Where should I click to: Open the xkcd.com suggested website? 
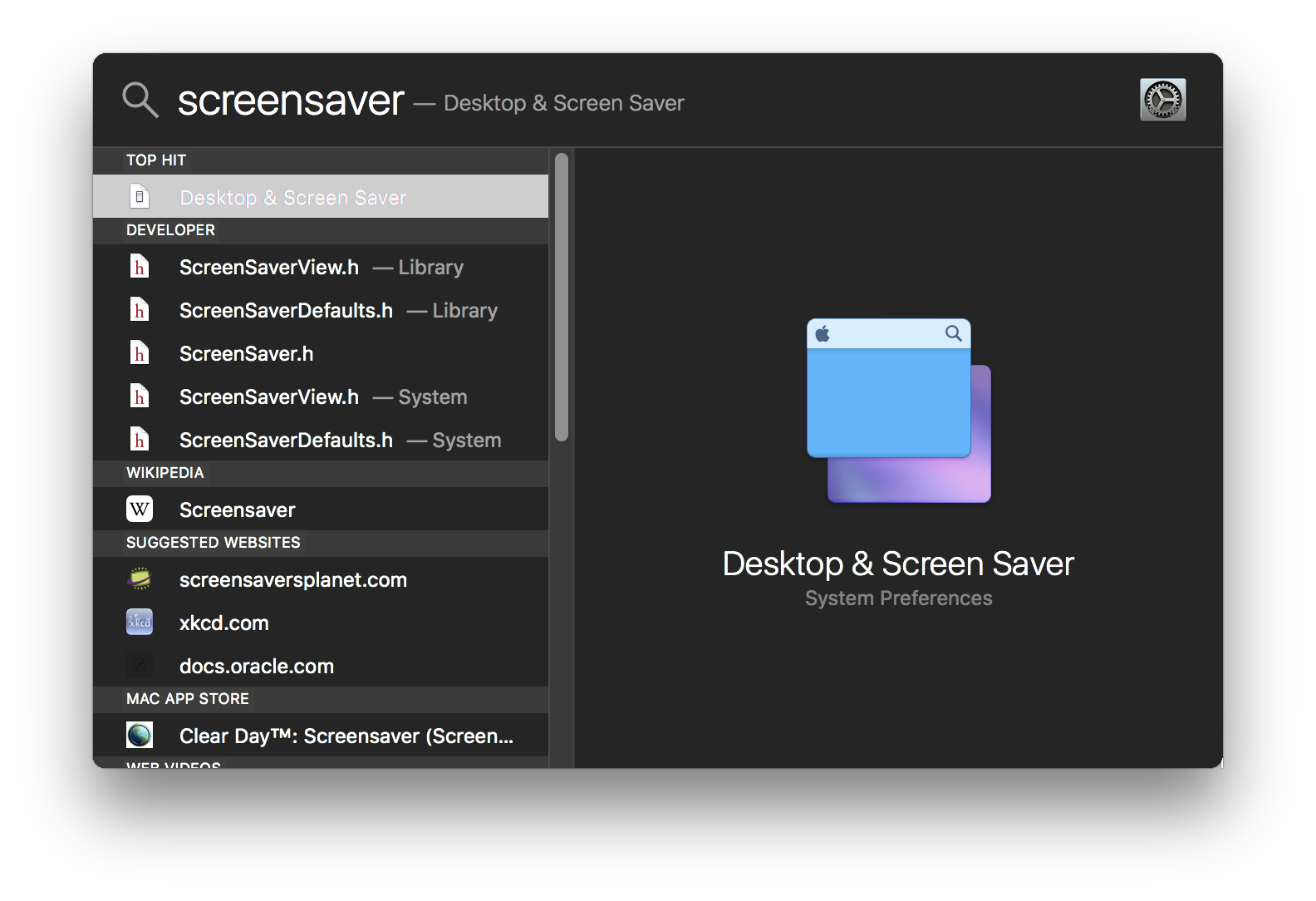[321, 623]
